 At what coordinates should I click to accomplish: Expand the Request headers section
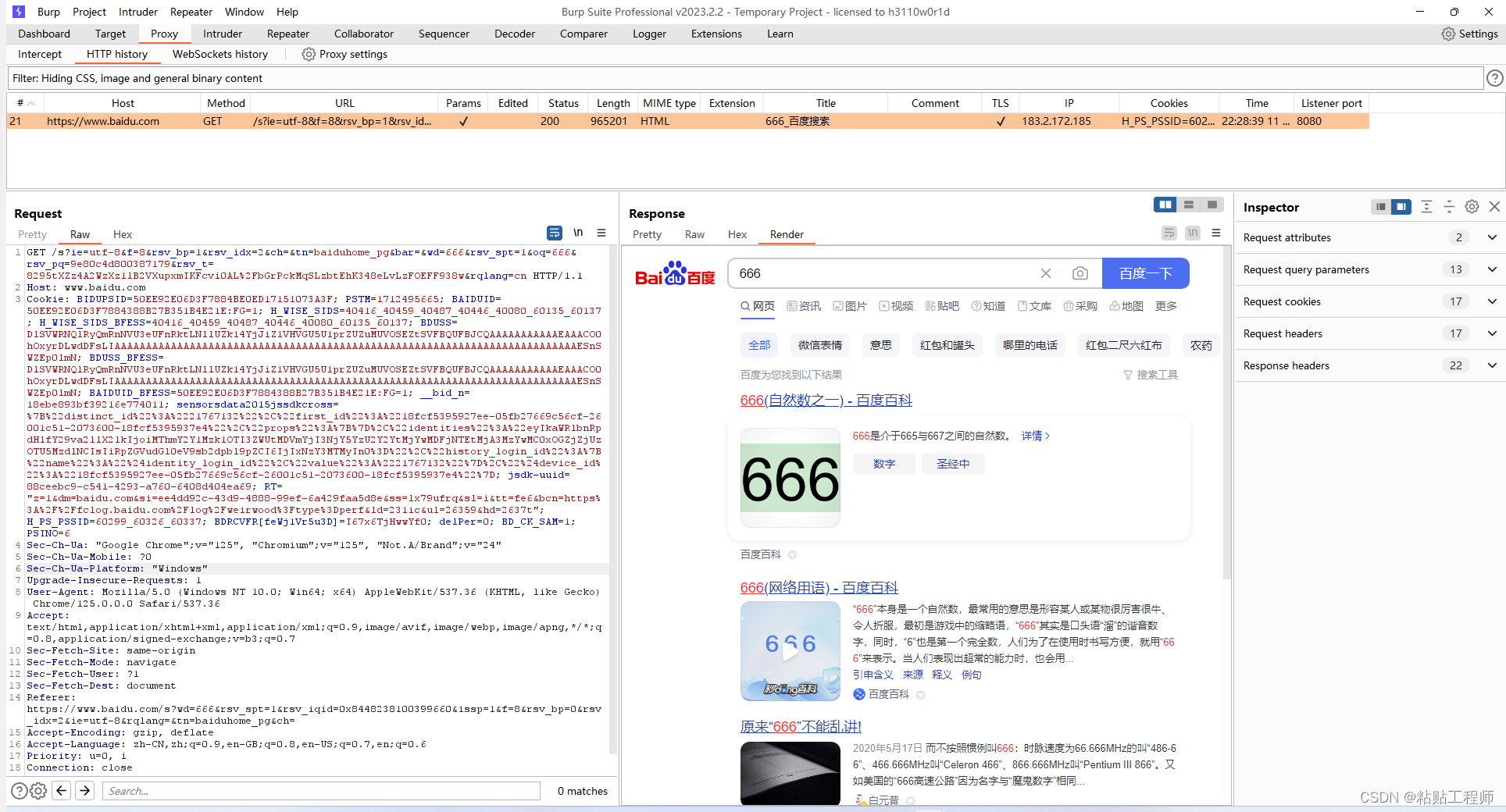tap(1368, 333)
